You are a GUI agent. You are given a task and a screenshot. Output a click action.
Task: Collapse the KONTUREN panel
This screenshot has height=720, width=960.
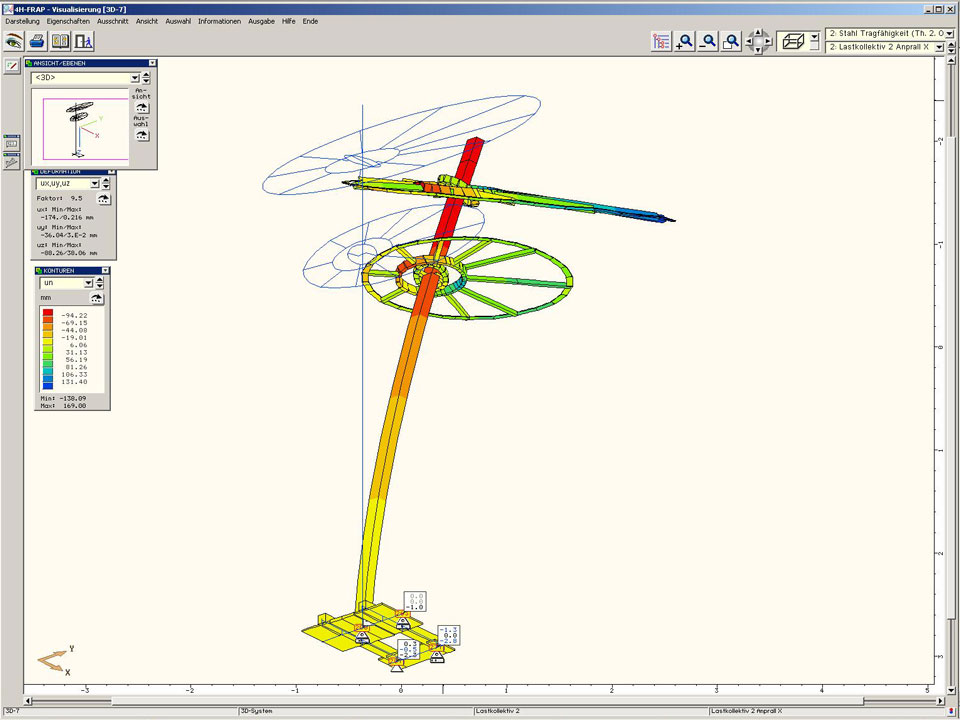click(x=105, y=270)
